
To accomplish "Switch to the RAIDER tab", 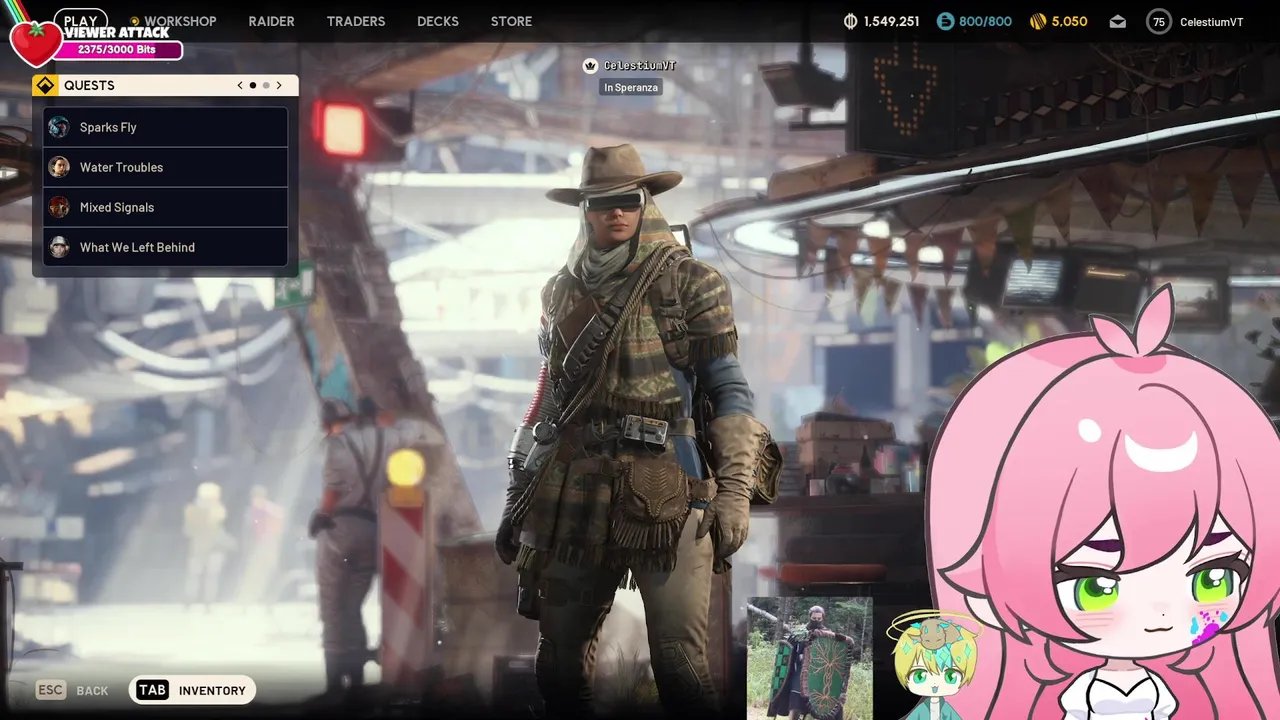I will pyautogui.click(x=271, y=21).
